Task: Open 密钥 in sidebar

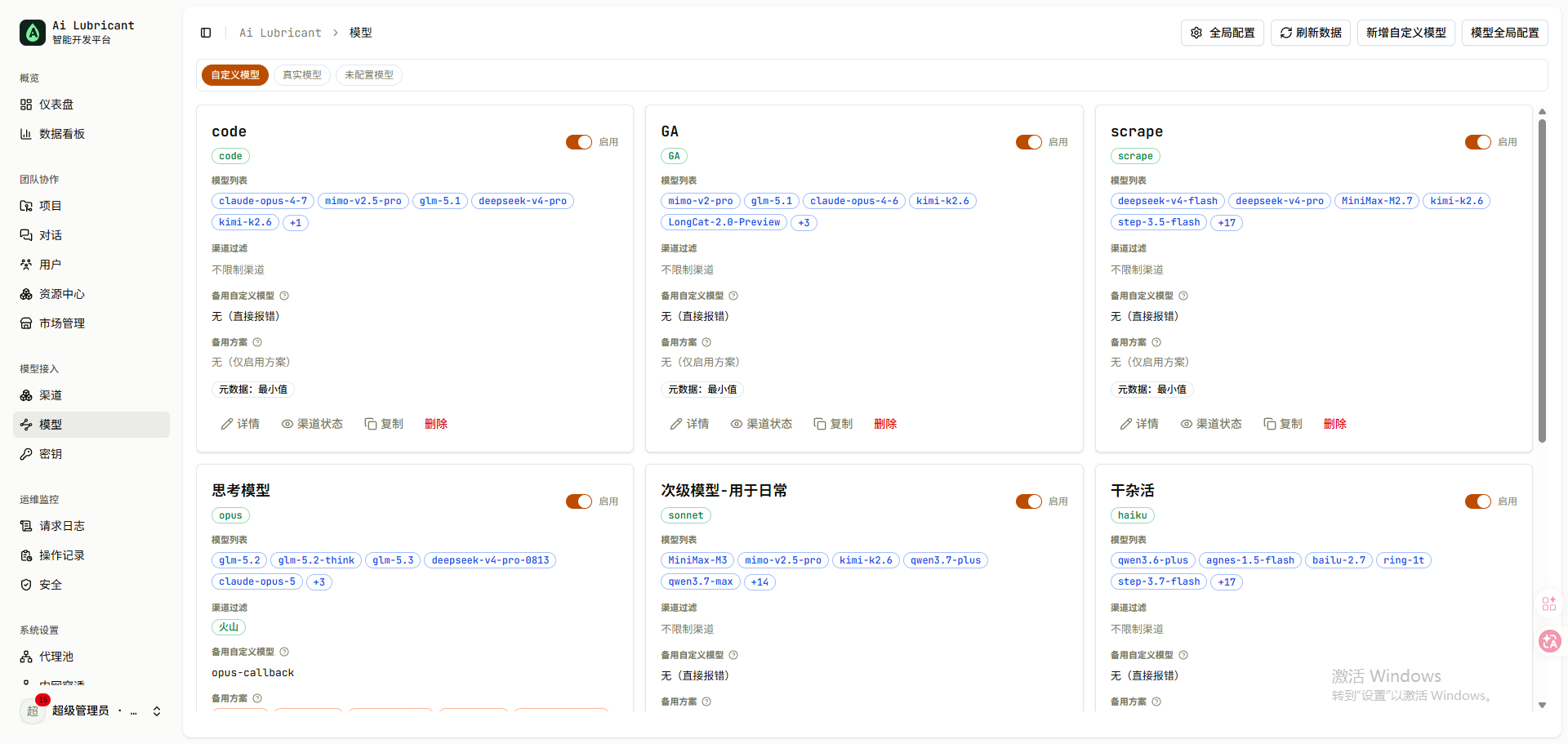Action: coord(91,454)
